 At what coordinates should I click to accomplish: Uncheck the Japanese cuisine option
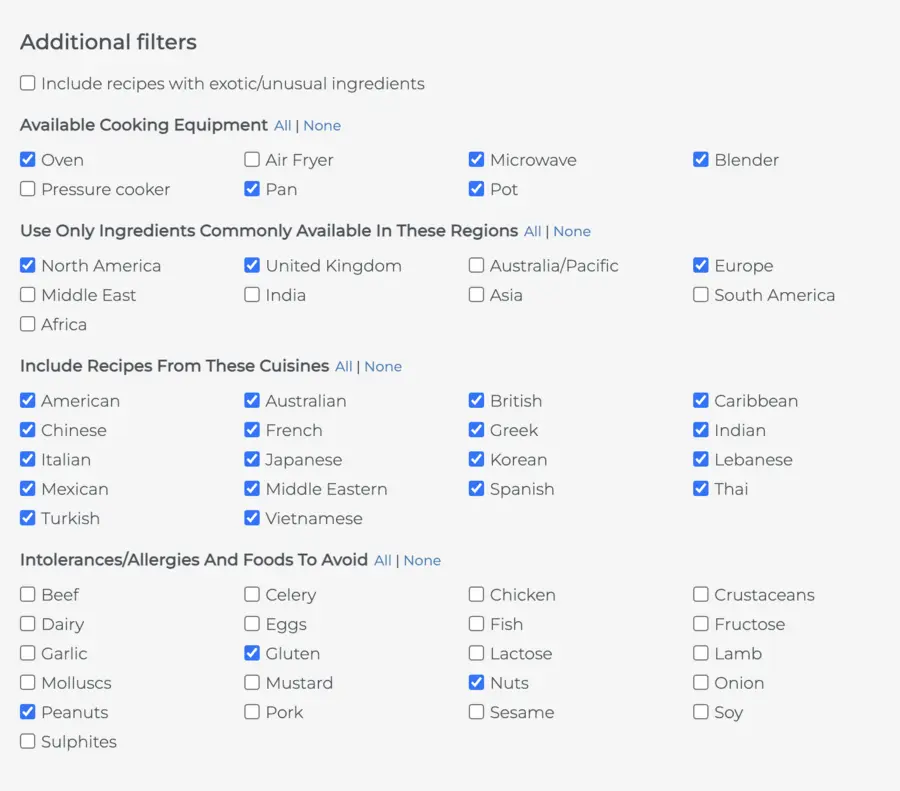[251, 460]
